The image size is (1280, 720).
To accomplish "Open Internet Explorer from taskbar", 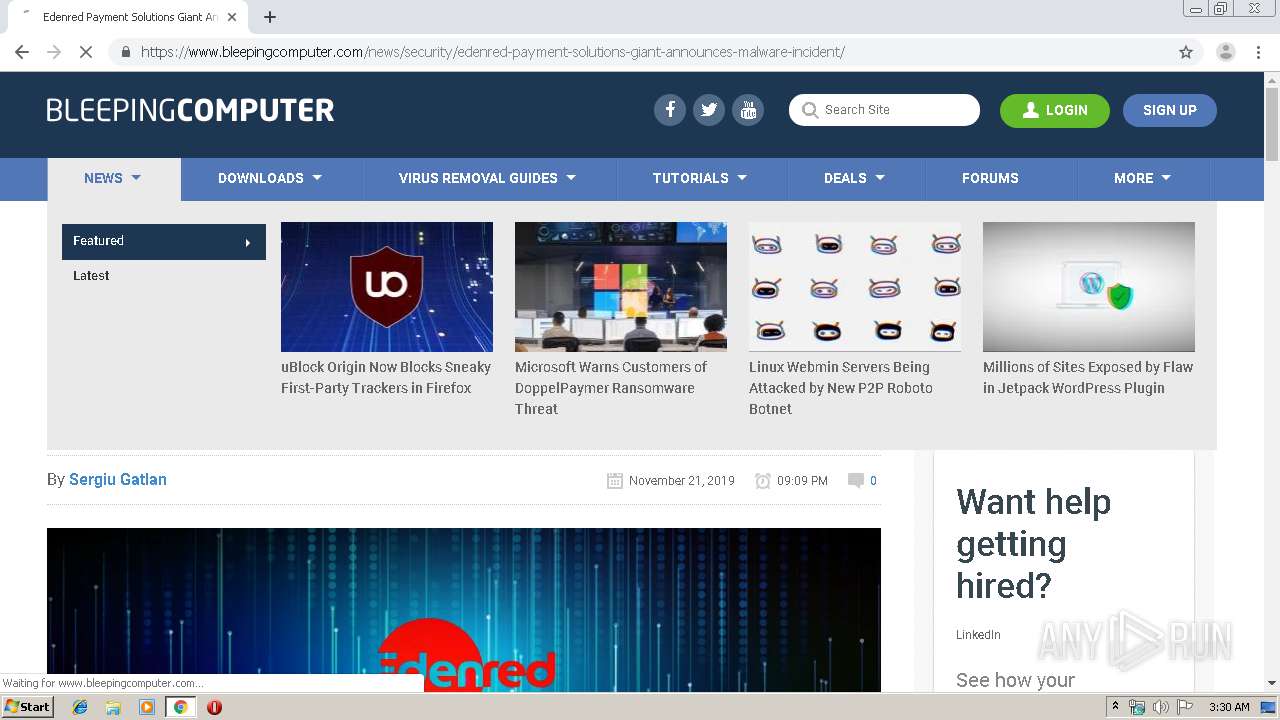I will (x=80, y=707).
